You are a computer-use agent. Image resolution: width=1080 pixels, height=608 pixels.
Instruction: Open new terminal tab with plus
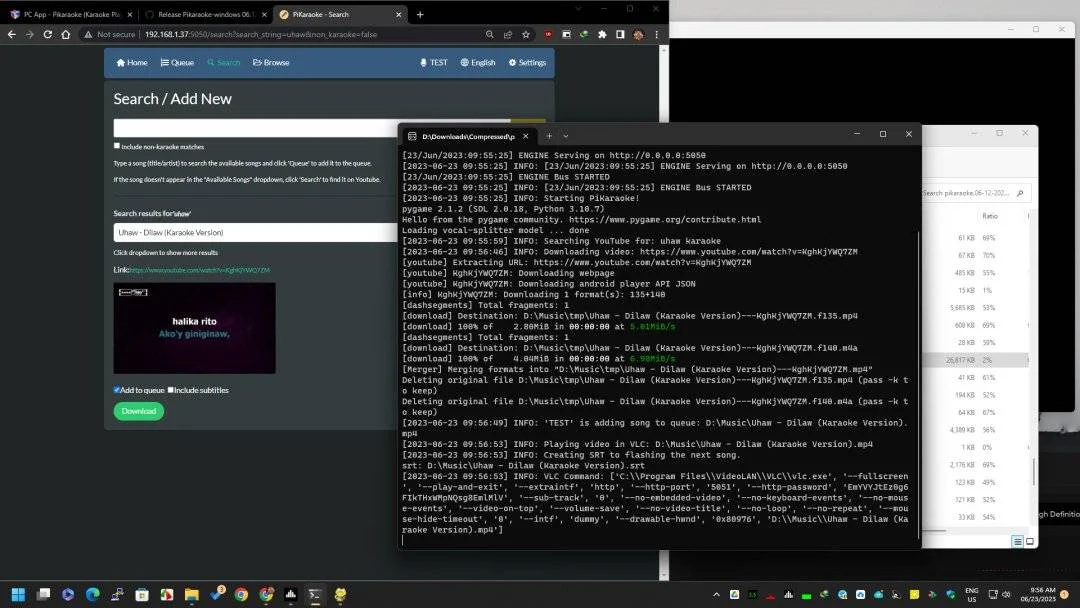click(x=549, y=136)
